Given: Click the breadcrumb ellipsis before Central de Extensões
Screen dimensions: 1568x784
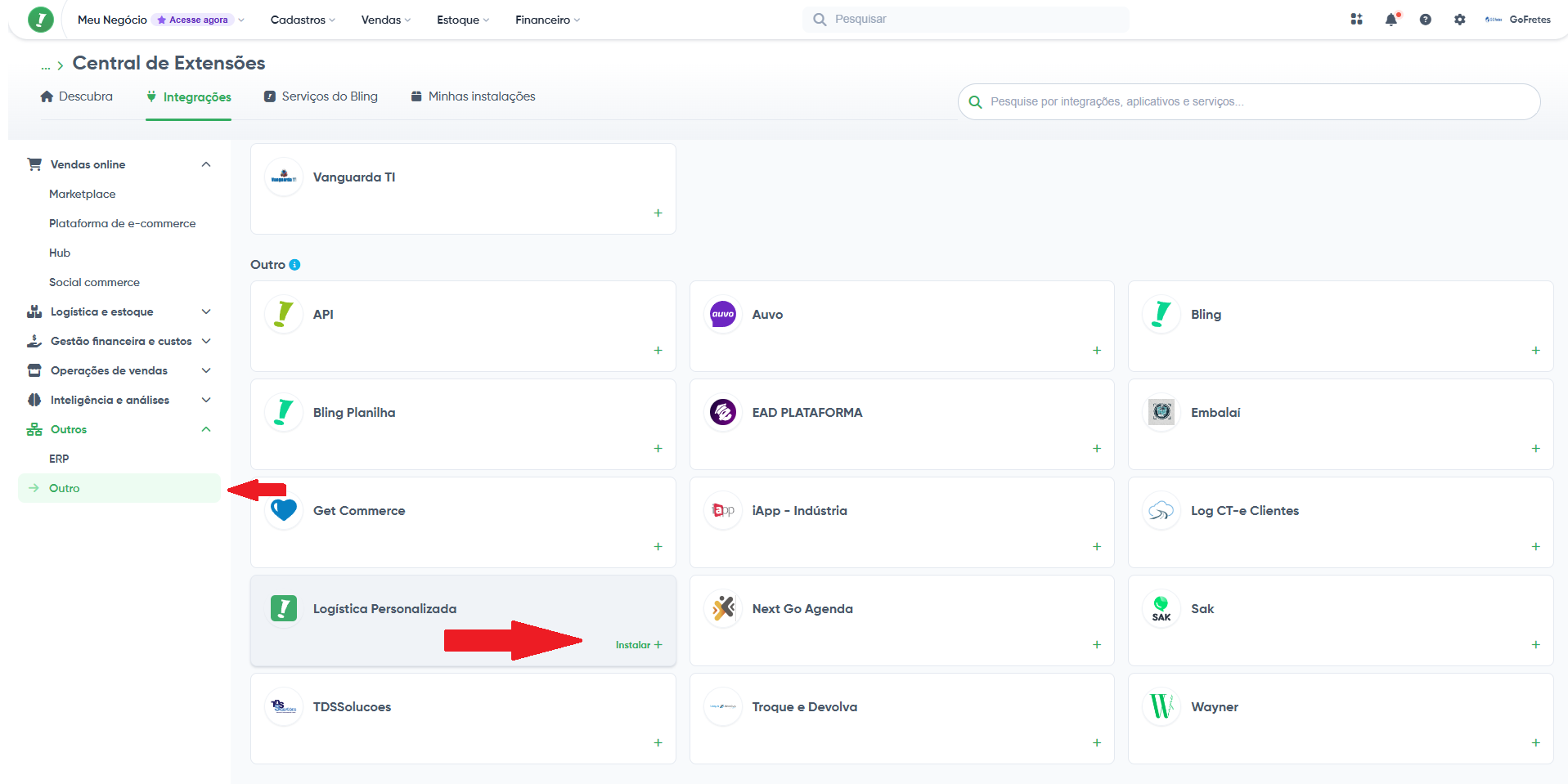Looking at the screenshot, I should [46, 65].
